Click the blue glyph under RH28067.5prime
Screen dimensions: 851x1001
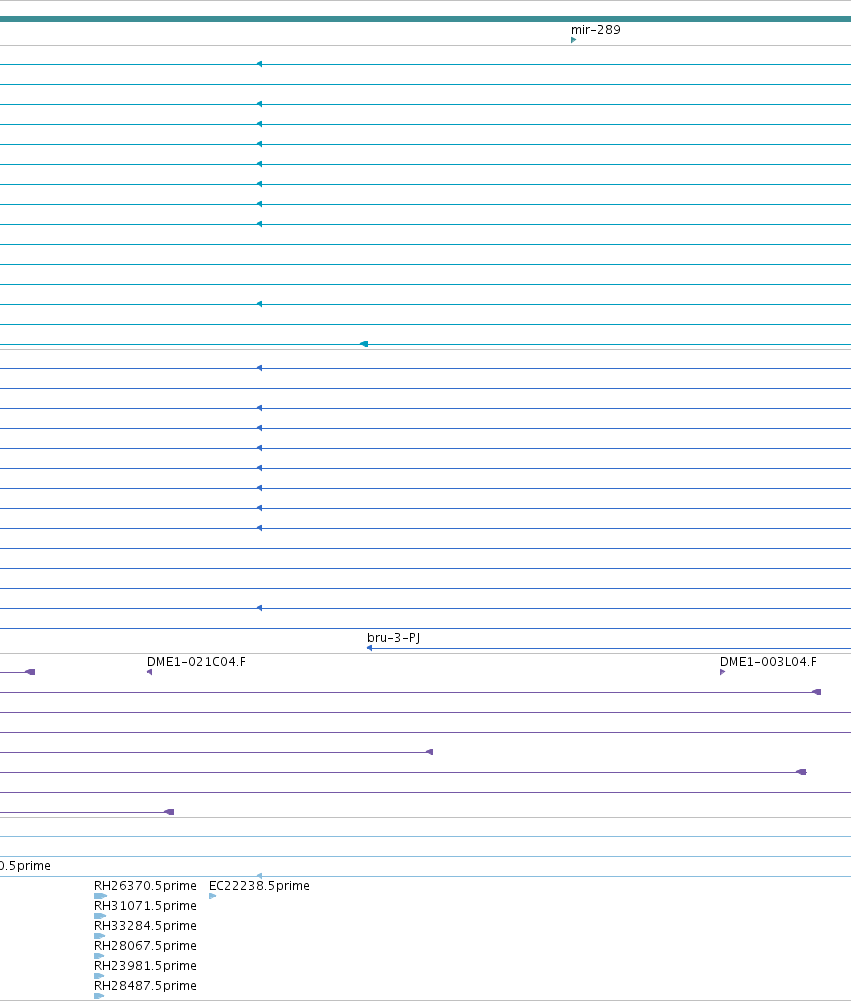[x=99, y=956]
